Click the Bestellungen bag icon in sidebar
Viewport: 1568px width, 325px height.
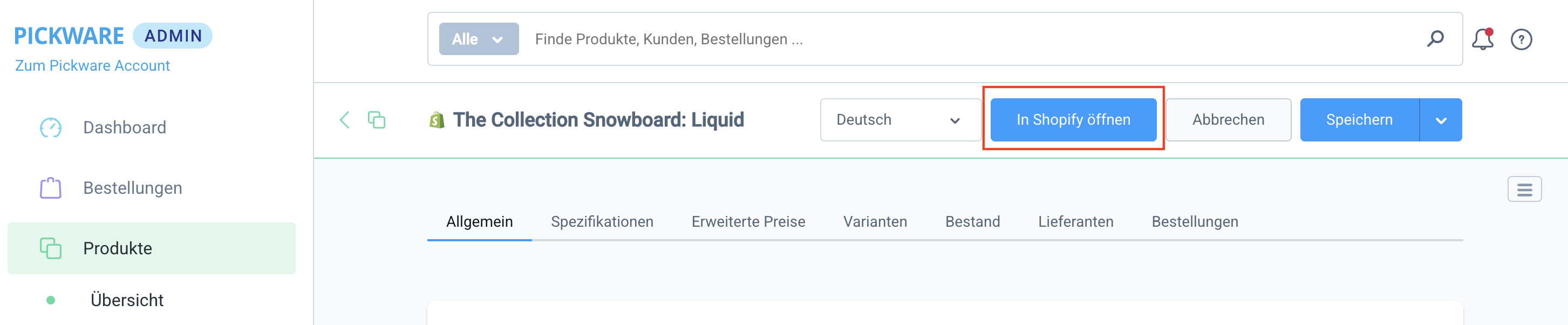coord(51,188)
